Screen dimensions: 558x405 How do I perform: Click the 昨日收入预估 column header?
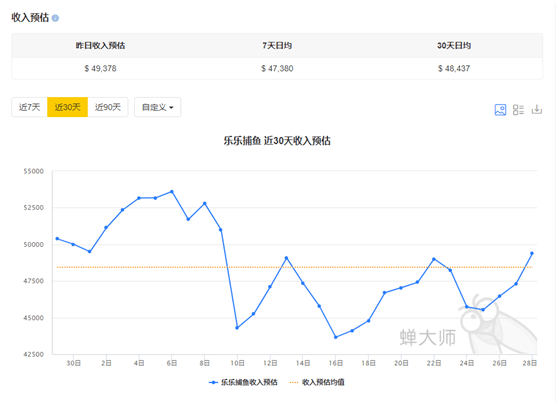(x=100, y=46)
